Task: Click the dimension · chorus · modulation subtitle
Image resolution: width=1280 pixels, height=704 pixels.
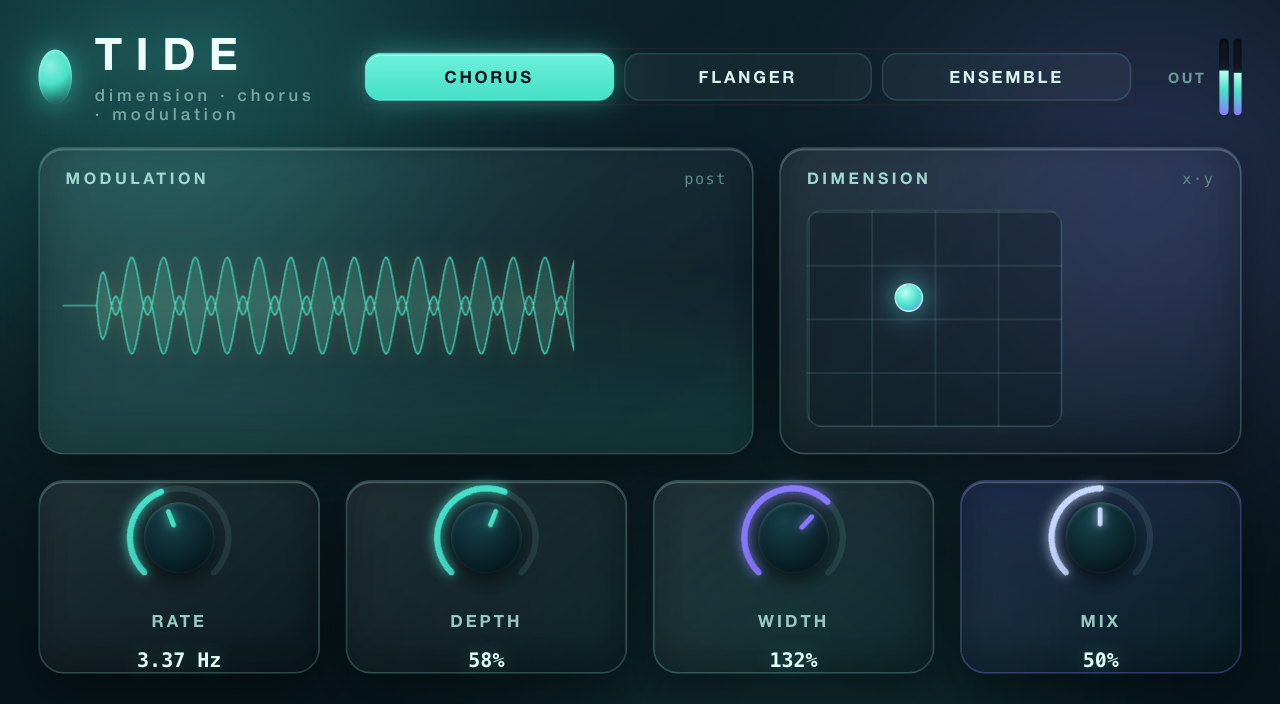Action: click(x=204, y=105)
